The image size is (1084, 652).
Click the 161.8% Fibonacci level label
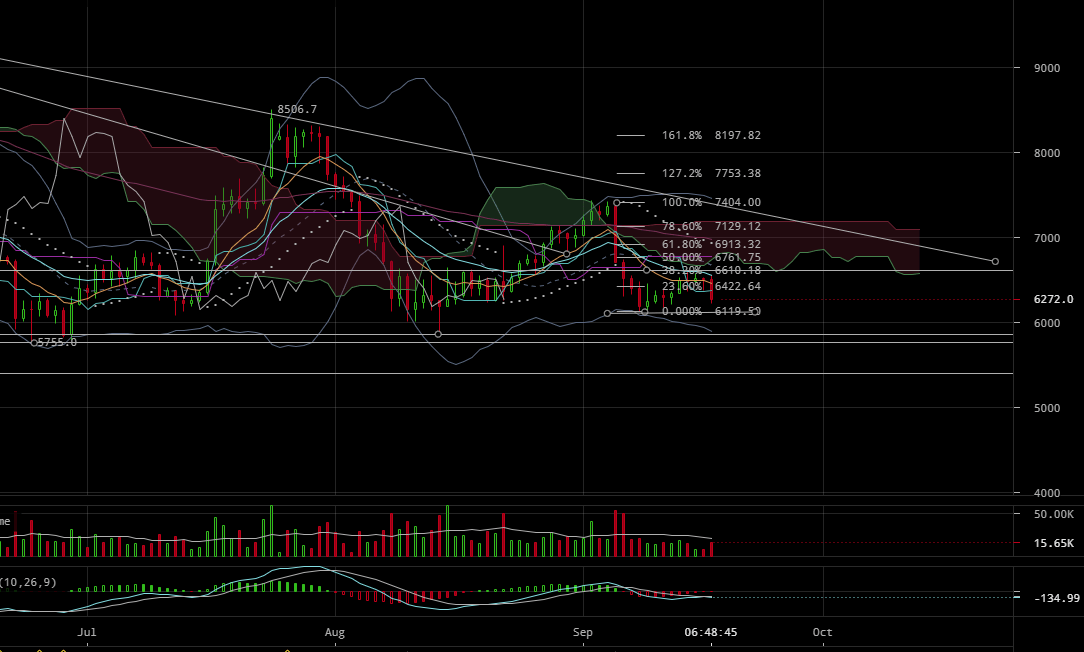tap(682, 135)
